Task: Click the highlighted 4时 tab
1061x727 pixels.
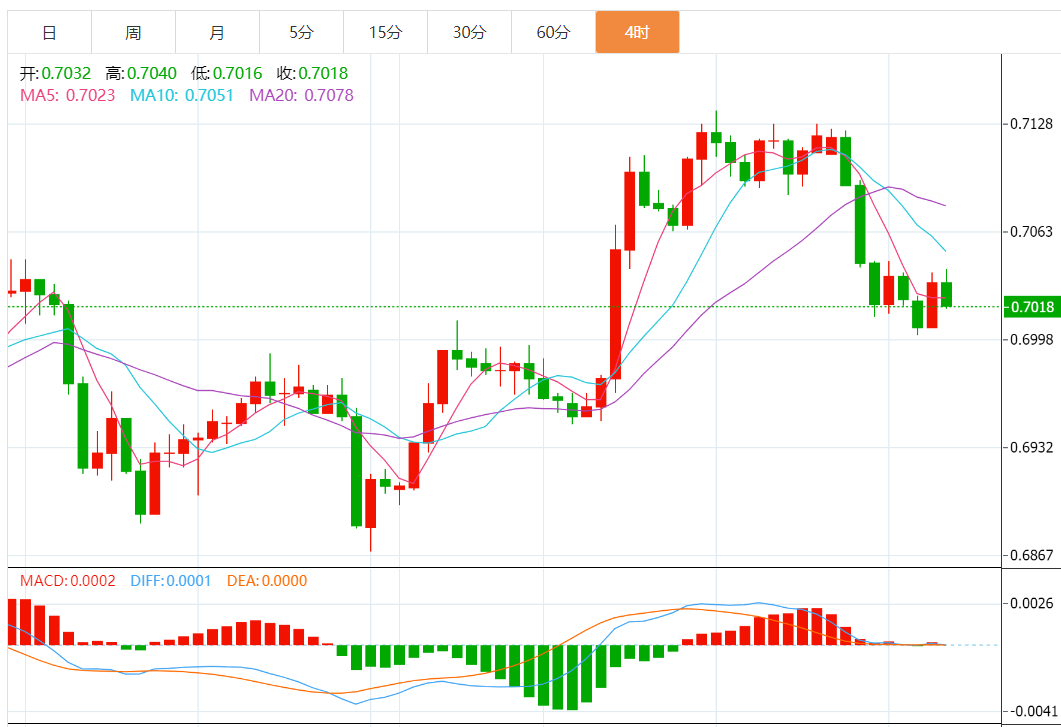Action: pyautogui.click(x=637, y=32)
